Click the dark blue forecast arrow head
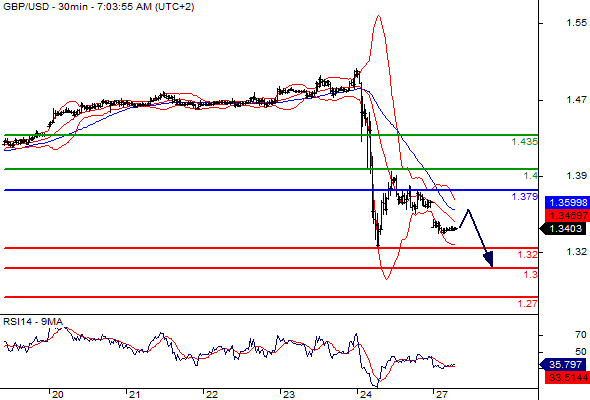The image size is (590, 400). pyautogui.click(x=488, y=259)
